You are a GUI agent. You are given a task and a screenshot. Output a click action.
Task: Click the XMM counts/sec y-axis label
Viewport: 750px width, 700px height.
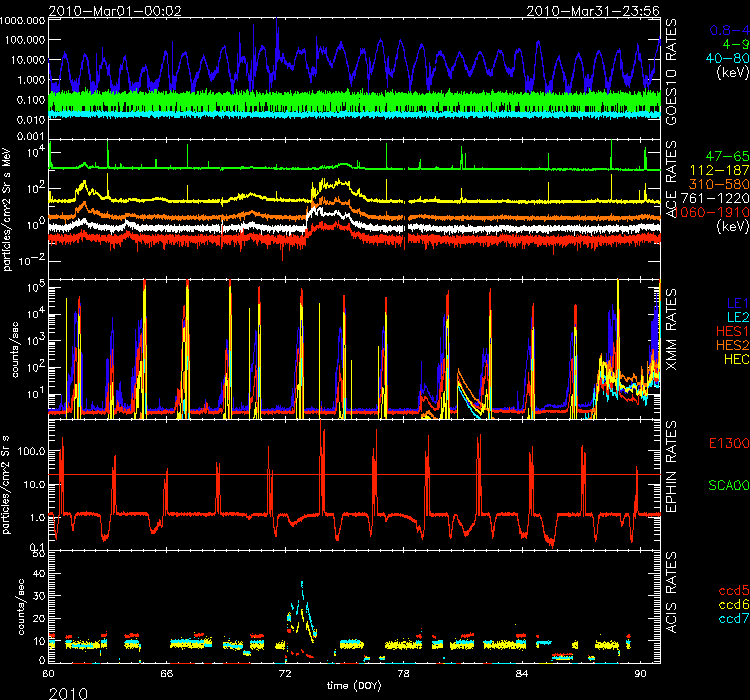click(x=15, y=350)
